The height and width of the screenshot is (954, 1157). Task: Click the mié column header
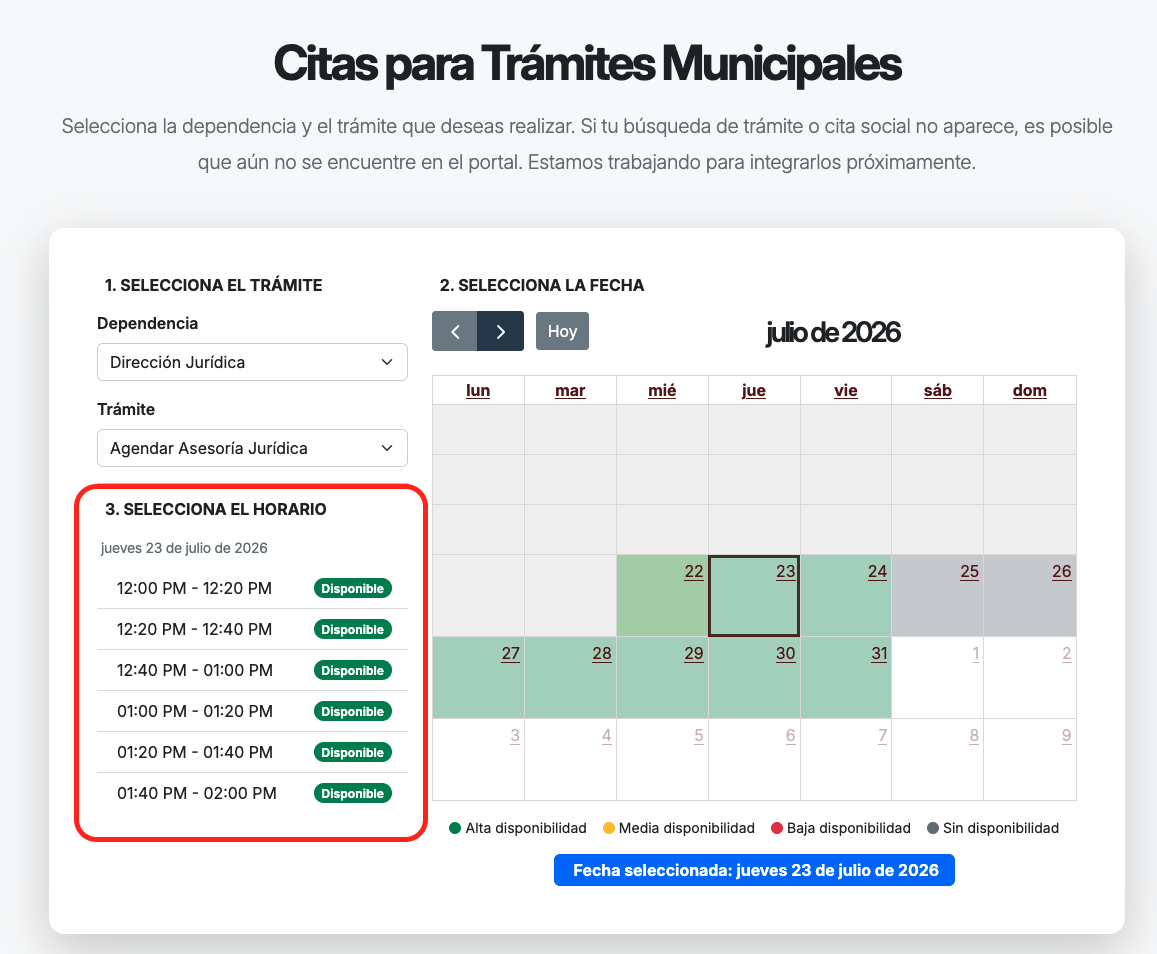point(662,390)
